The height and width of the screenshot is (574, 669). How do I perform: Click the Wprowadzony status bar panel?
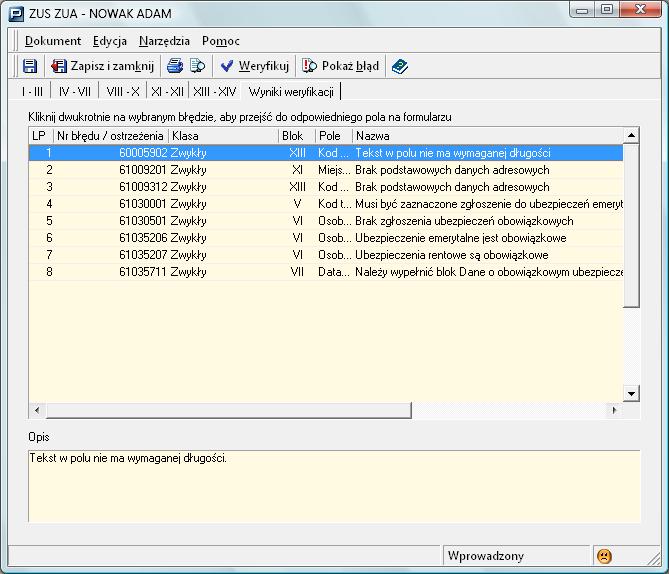click(516, 556)
